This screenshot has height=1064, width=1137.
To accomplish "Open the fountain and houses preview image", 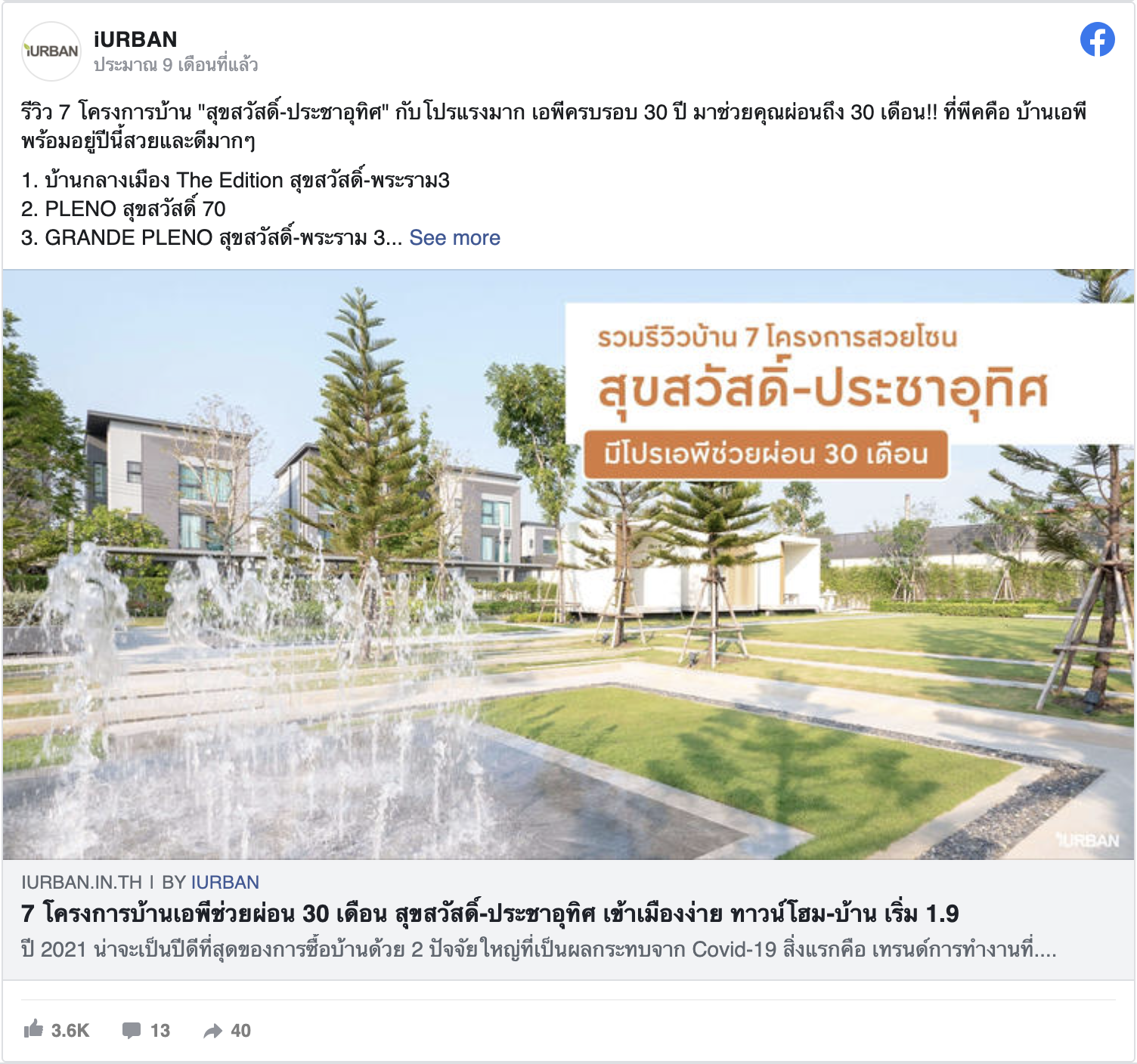I will pos(568,564).
